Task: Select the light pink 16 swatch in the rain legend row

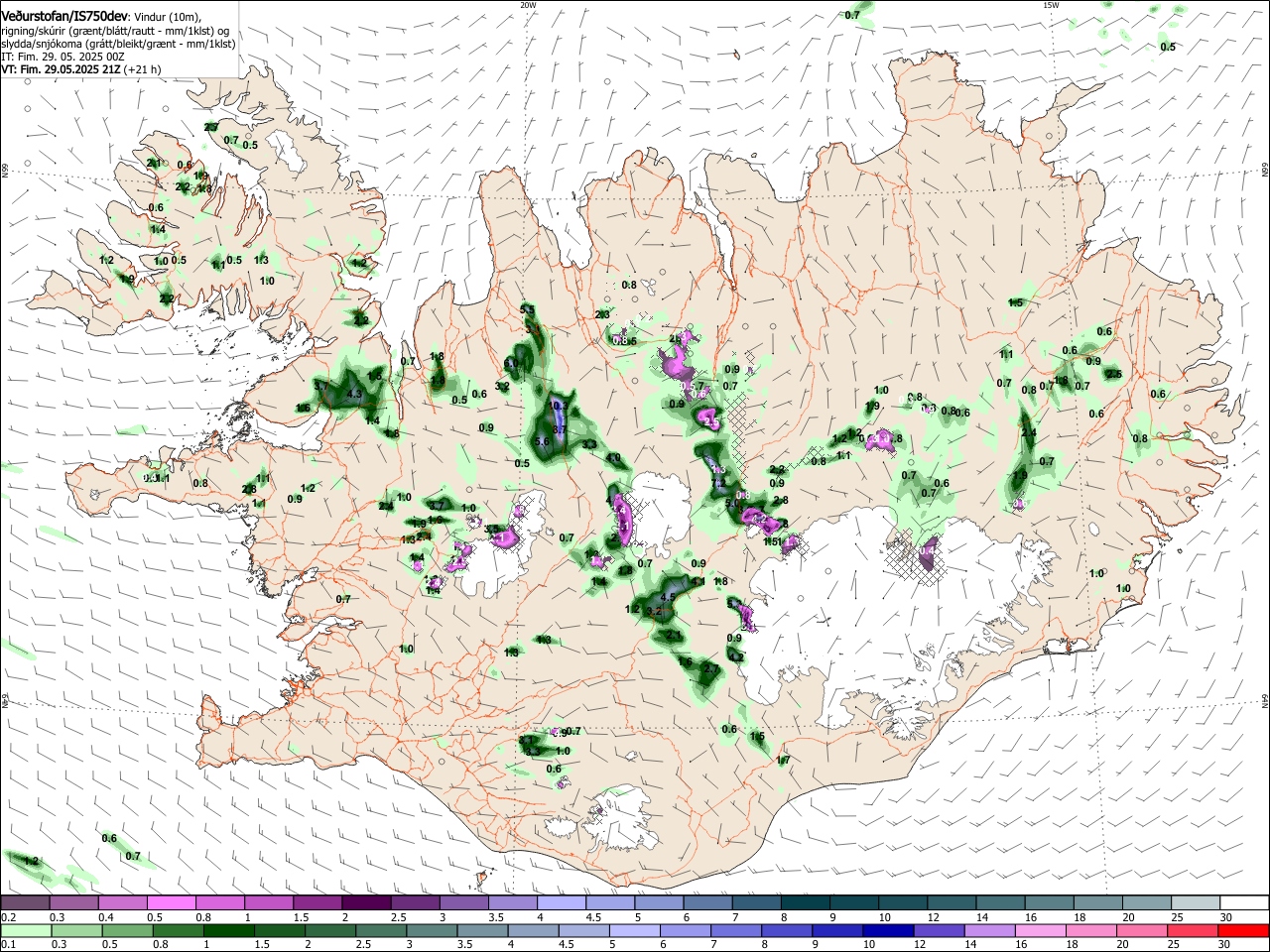Action: (1040, 931)
